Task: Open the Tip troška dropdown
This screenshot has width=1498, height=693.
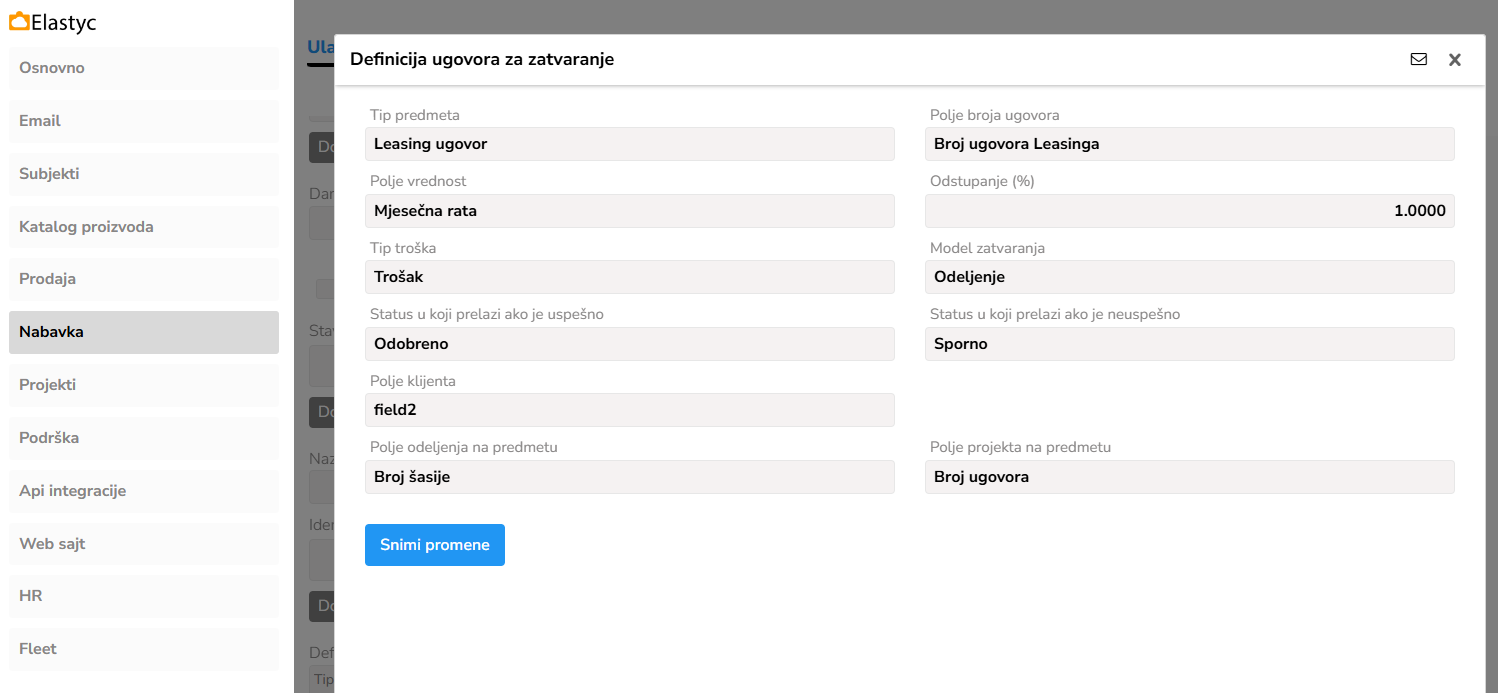Action: (629, 277)
